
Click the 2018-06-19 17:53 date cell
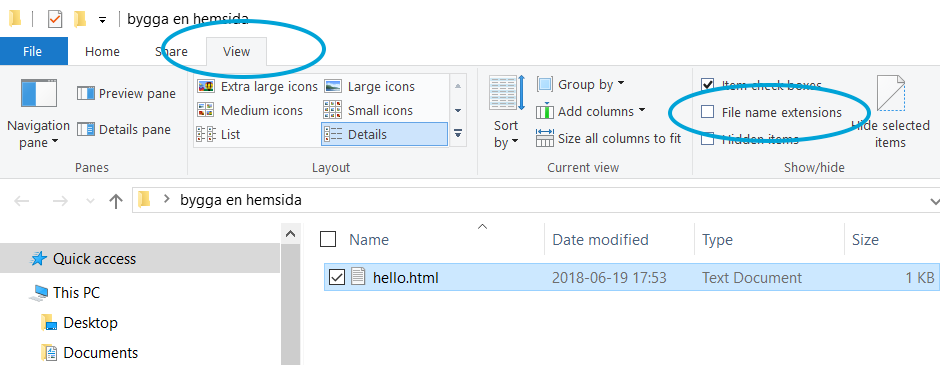[609, 278]
